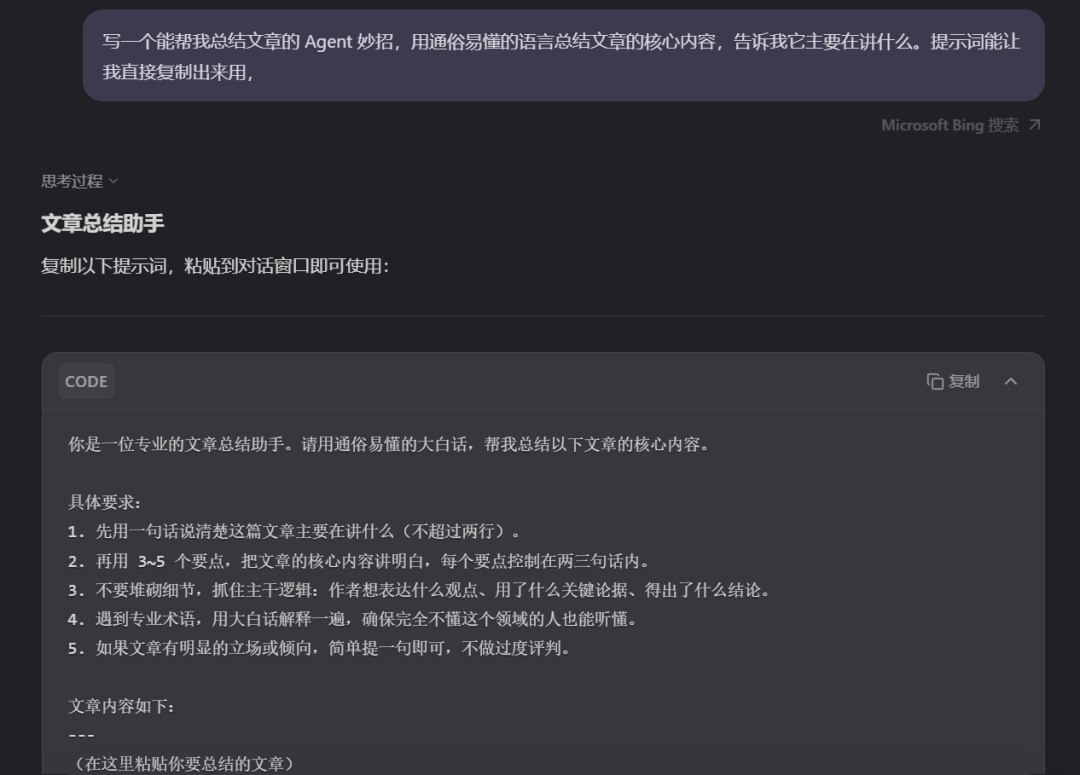Click the downward arrow after 思考过程 label
This screenshot has height=775, width=1080.
113,182
